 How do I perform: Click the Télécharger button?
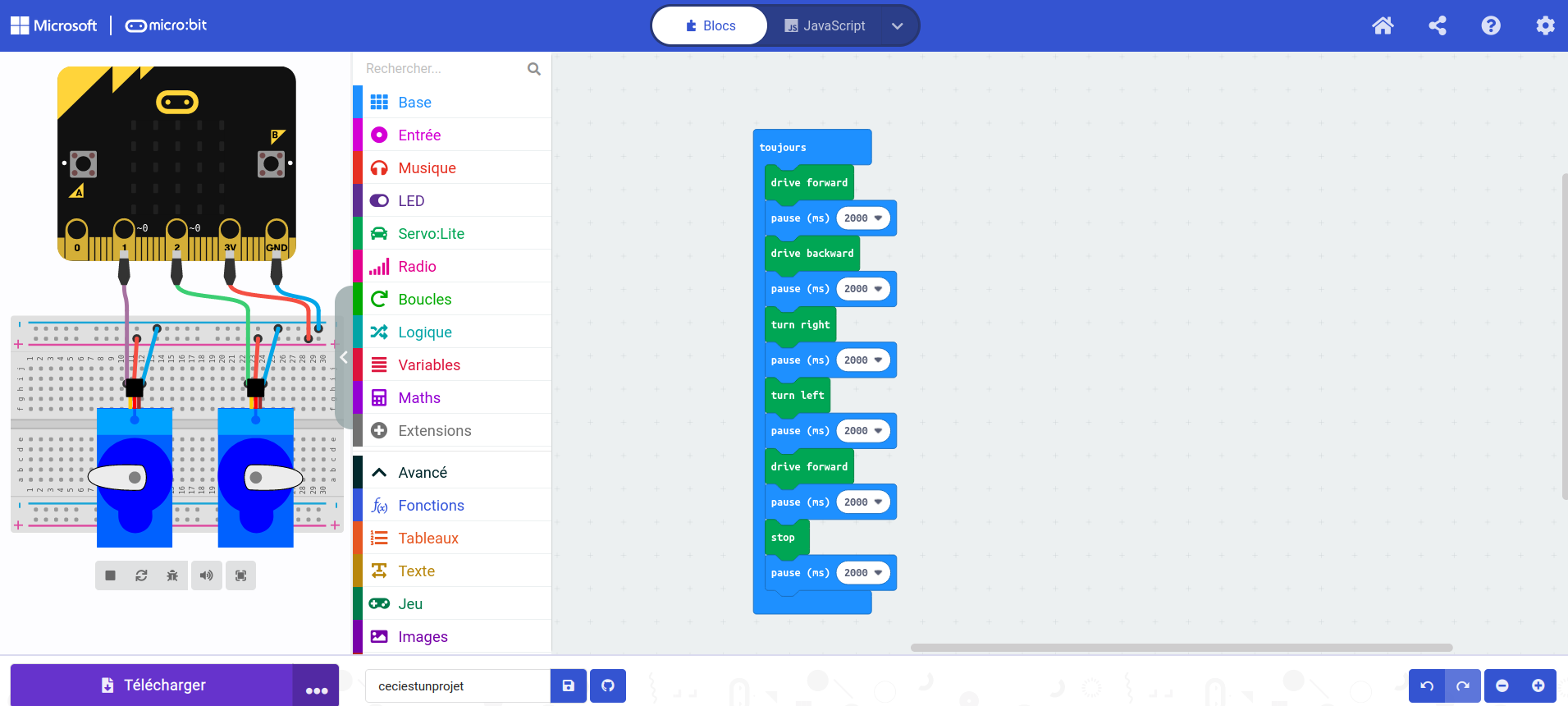(x=153, y=685)
